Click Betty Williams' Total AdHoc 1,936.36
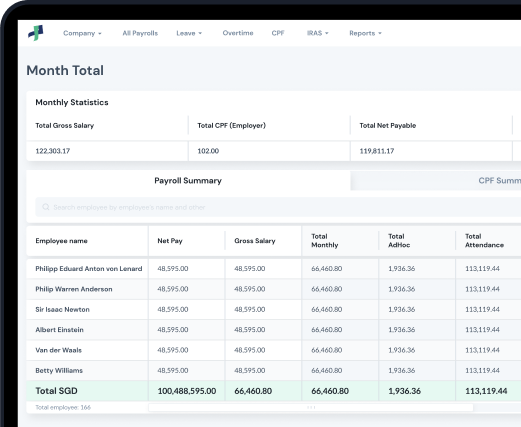This screenshot has width=521, height=427. (x=402, y=370)
